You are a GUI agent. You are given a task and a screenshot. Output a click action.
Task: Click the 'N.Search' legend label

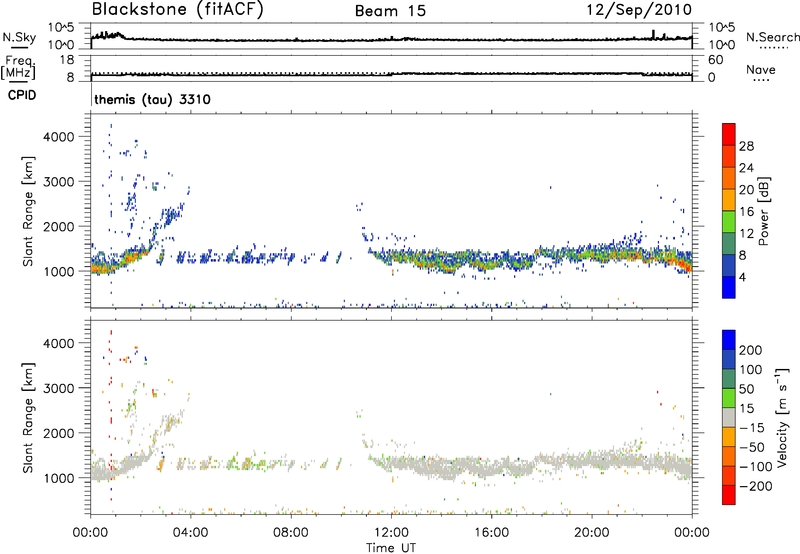(x=772, y=37)
